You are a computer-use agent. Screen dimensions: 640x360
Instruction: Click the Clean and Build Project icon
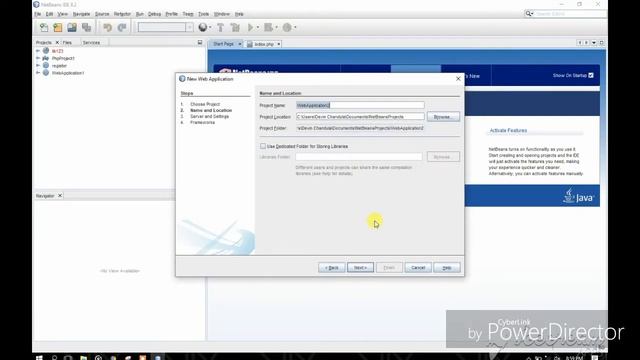tap(235, 27)
